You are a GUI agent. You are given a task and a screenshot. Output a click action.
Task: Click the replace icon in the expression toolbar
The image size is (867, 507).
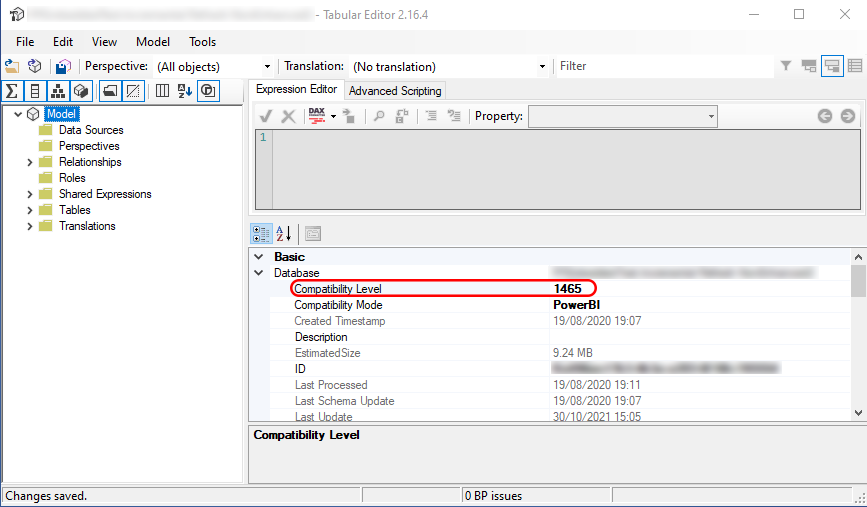click(x=401, y=116)
